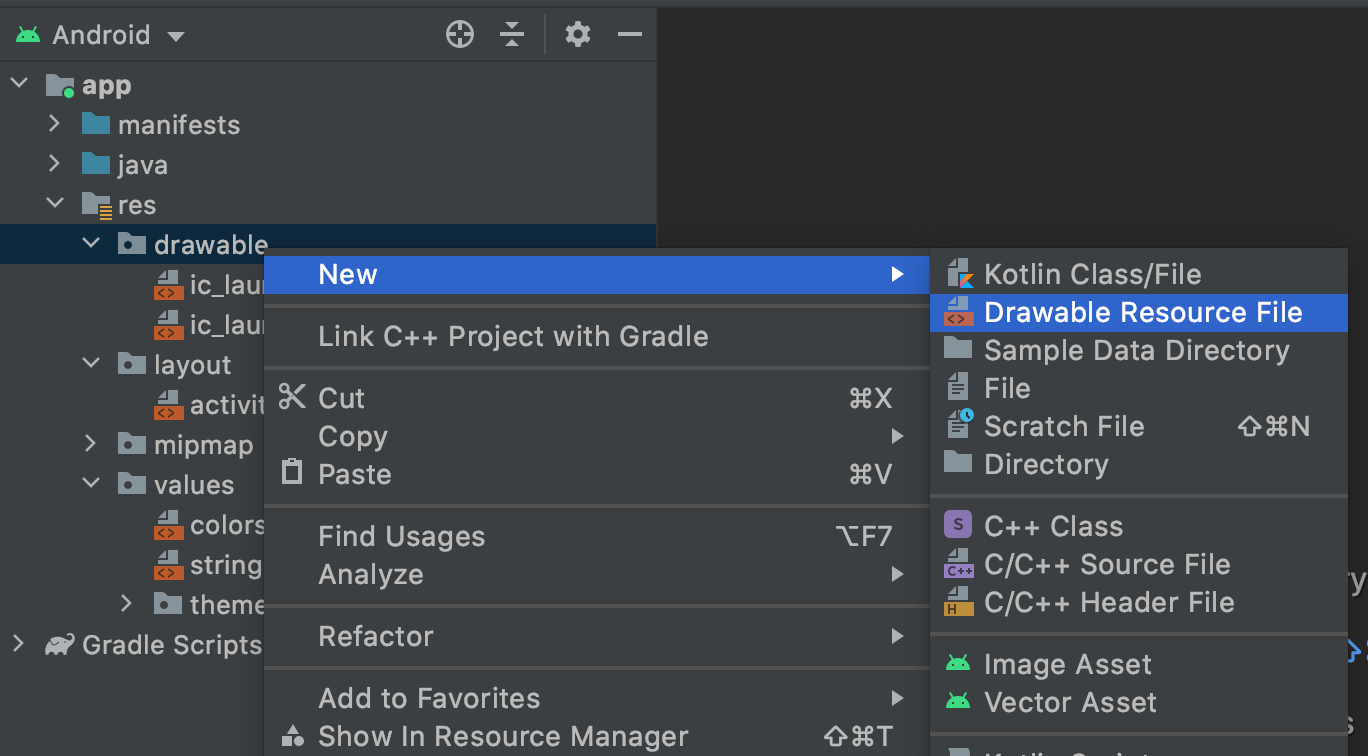Click the strings XML file icon
The image size is (1368, 756).
tap(168, 565)
